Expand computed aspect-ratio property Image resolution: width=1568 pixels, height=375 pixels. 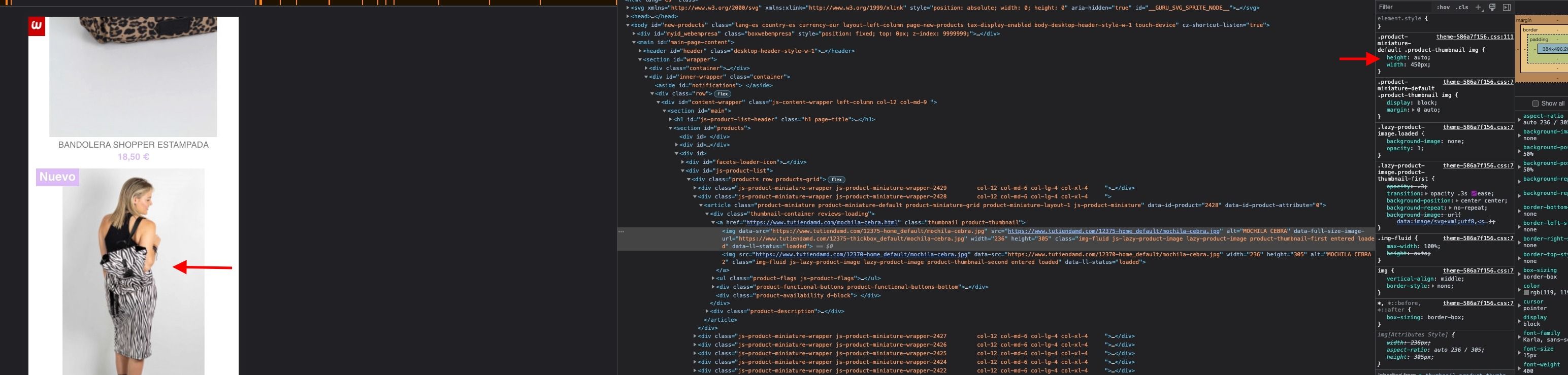coord(1520,119)
